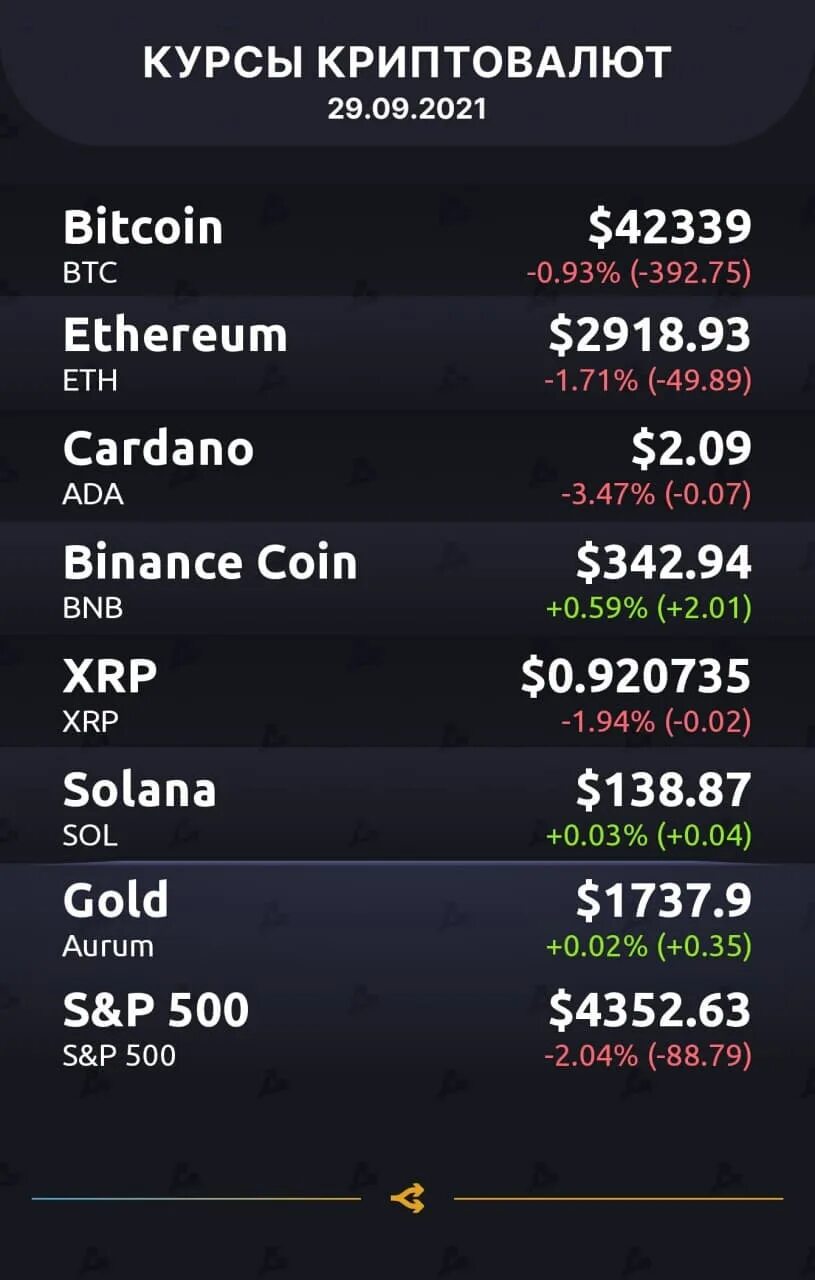
Task: Select the Ethereum coin name
Action: click(175, 334)
